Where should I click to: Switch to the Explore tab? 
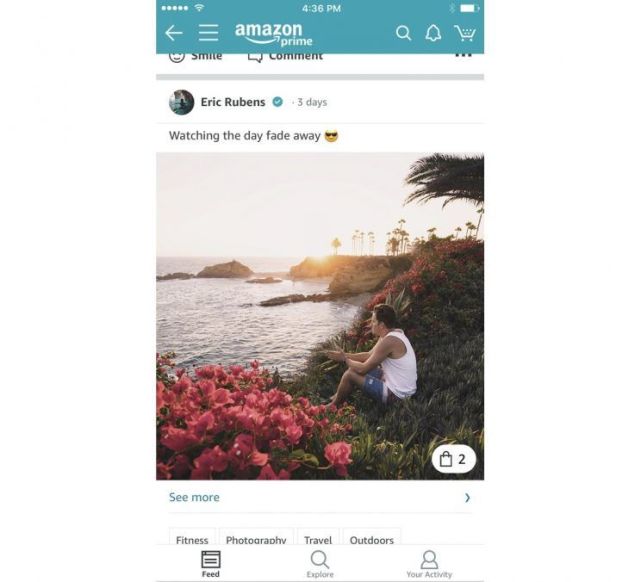(x=320, y=564)
